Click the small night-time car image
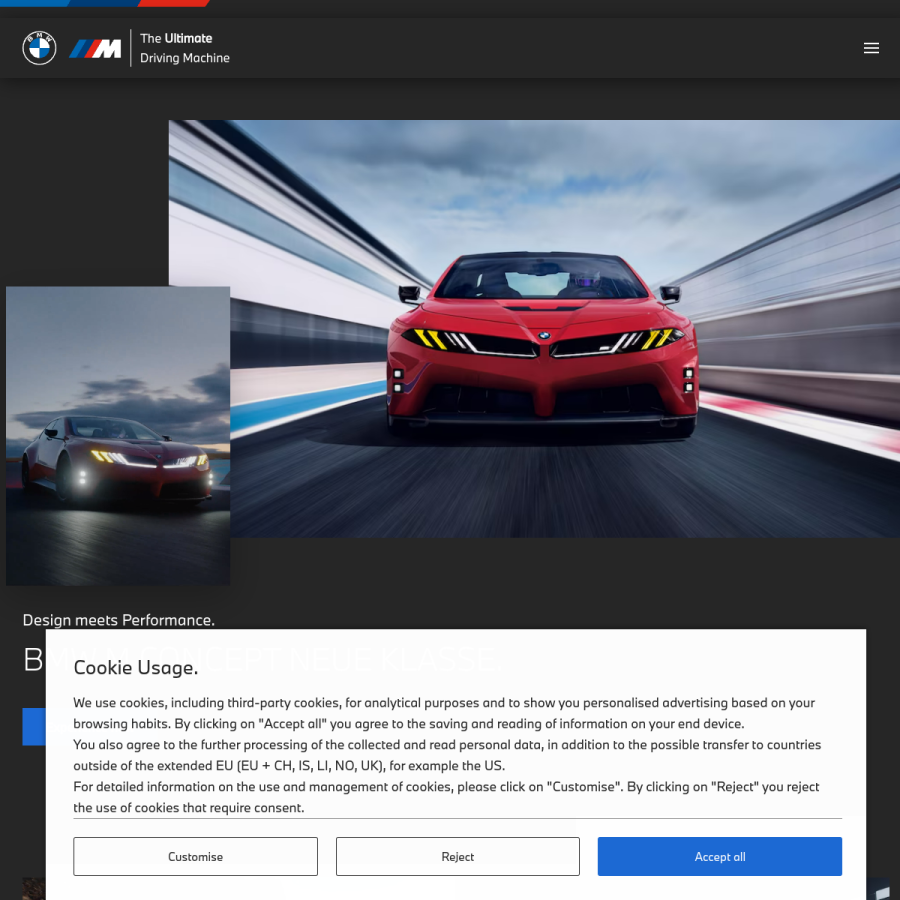Image resolution: width=900 pixels, height=900 pixels. (118, 436)
